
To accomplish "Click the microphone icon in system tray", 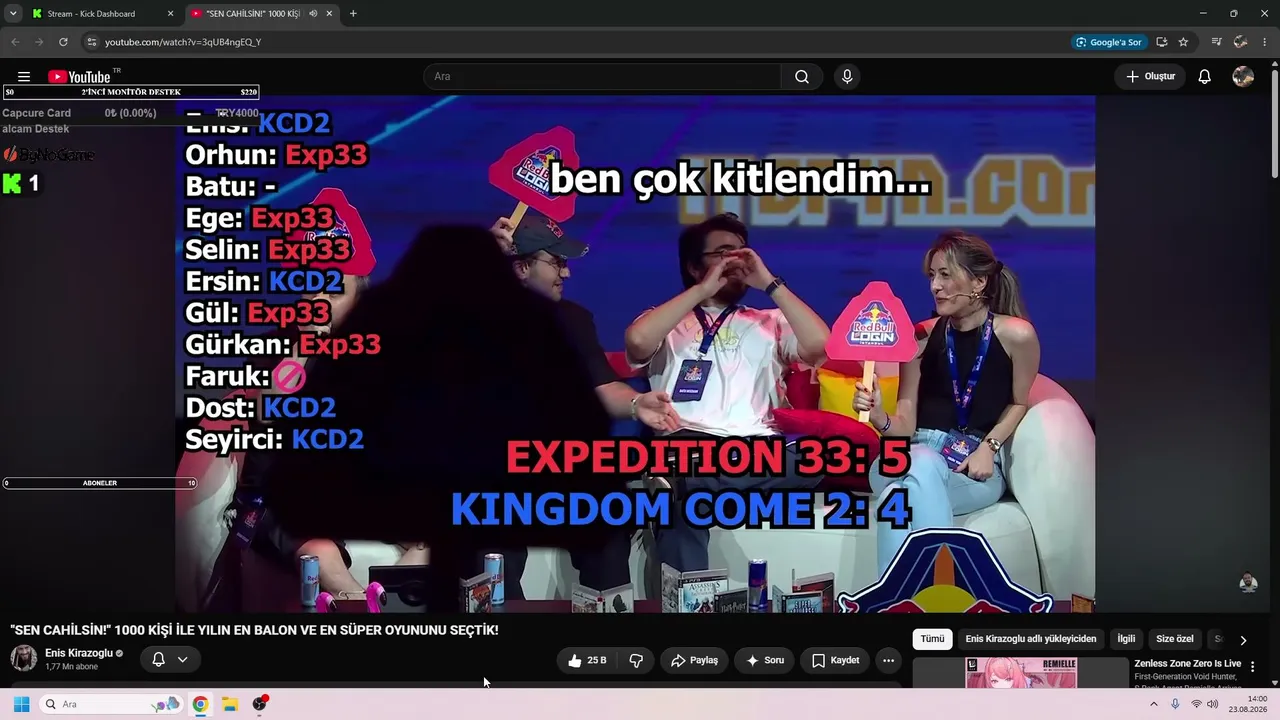I will (1175, 704).
